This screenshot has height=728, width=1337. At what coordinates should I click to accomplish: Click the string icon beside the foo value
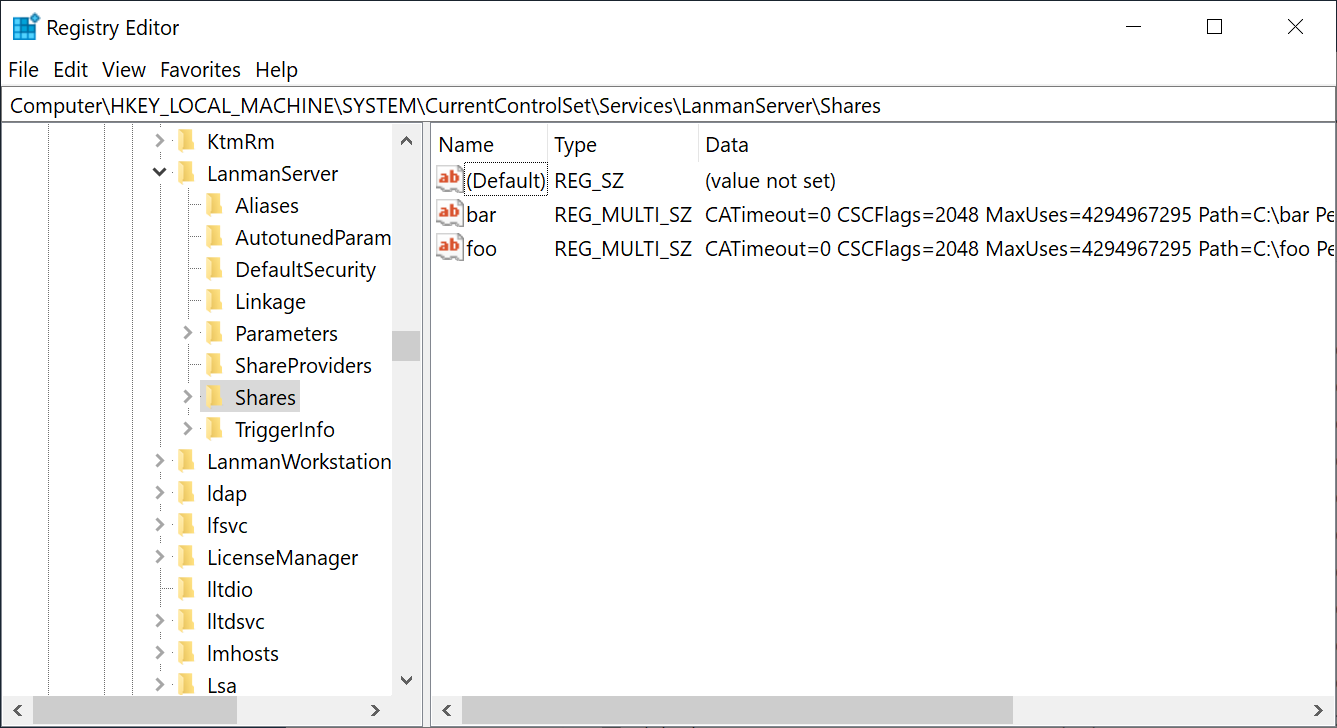click(449, 248)
